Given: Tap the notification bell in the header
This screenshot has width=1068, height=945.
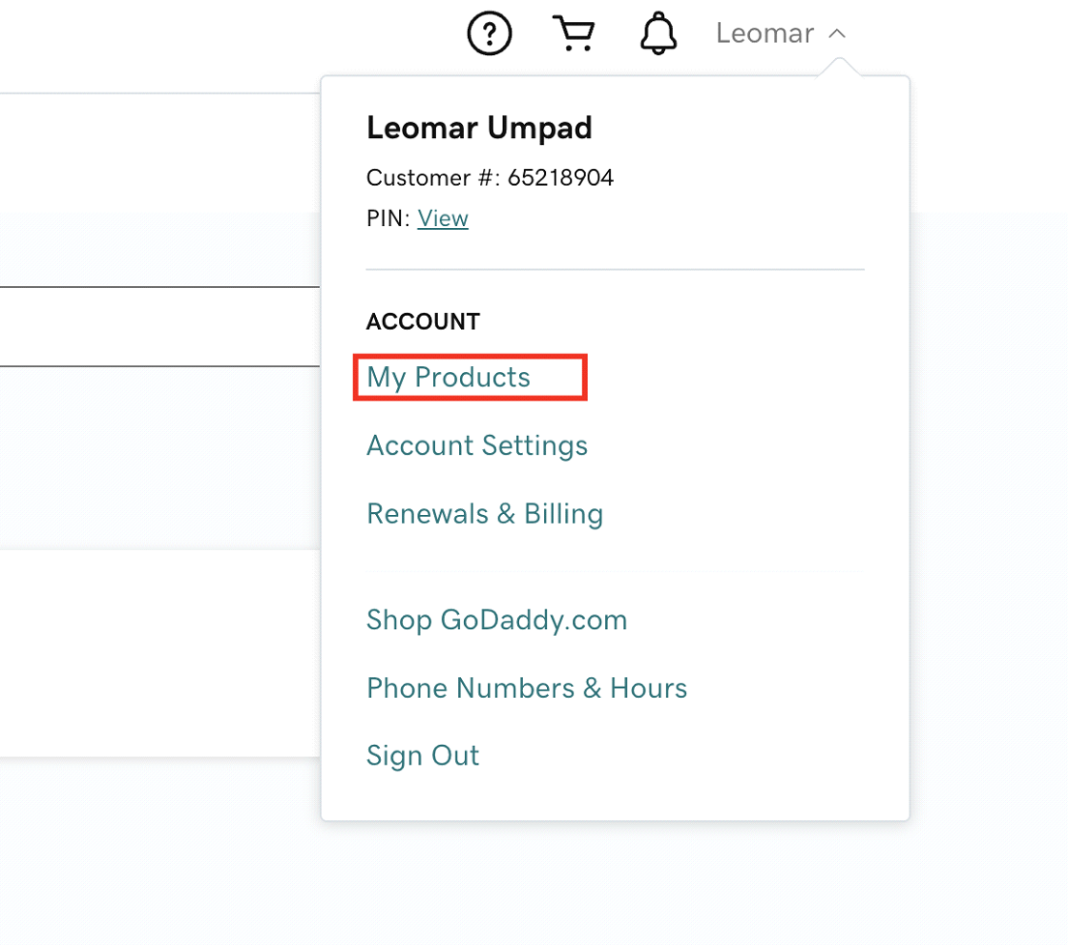Looking at the screenshot, I should tap(658, 32).
